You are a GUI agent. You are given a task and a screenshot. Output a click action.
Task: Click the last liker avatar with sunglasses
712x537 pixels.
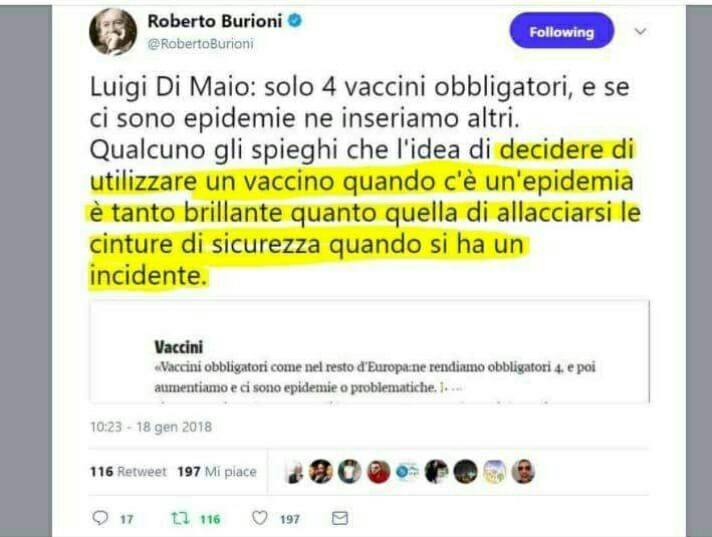(x=523, y=472)
